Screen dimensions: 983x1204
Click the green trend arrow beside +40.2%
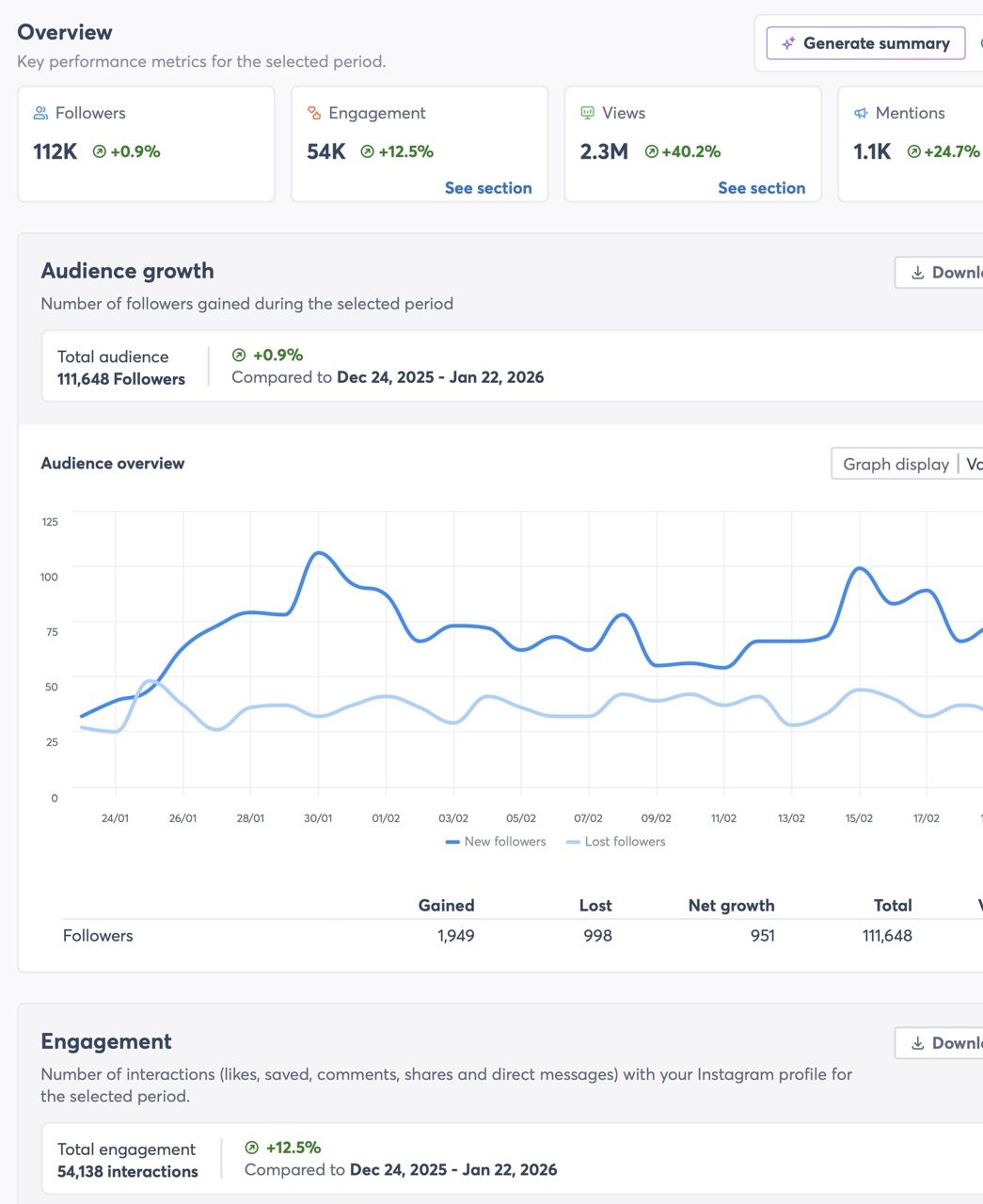tap(651, 151)
